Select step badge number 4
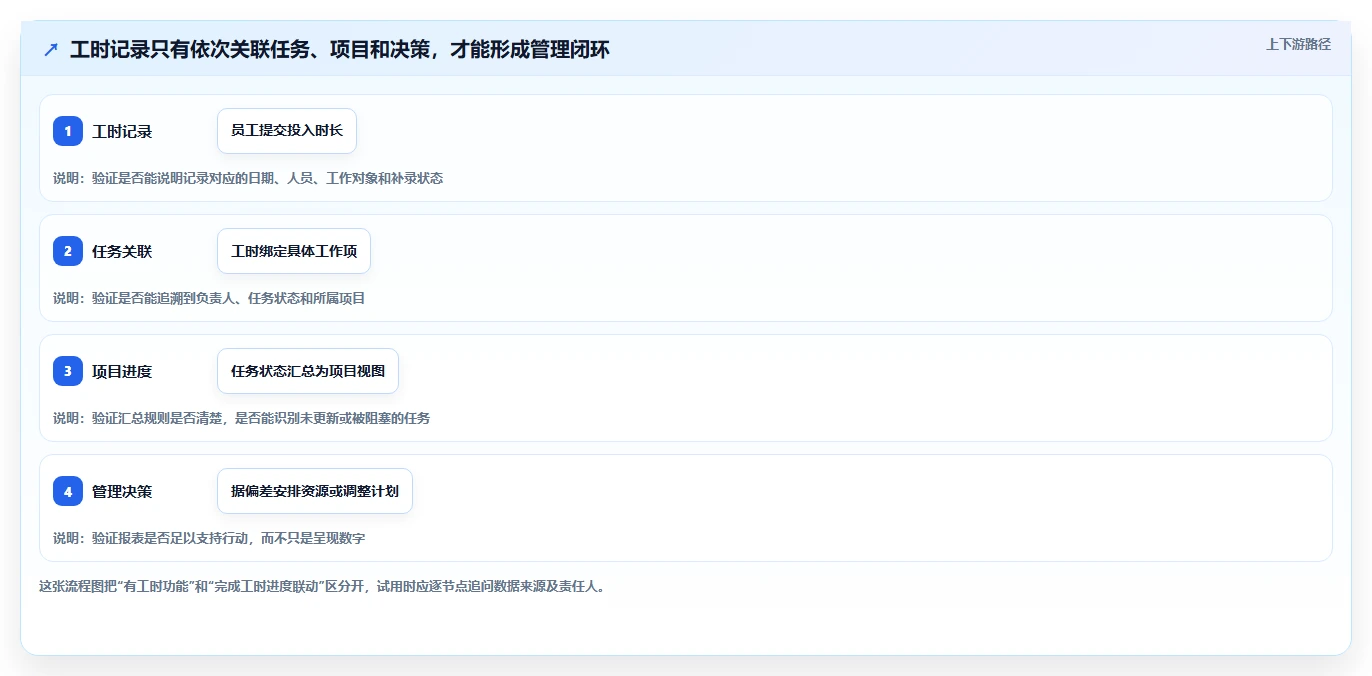Screen dimensions: 1372x676 (x=68, y=491)
